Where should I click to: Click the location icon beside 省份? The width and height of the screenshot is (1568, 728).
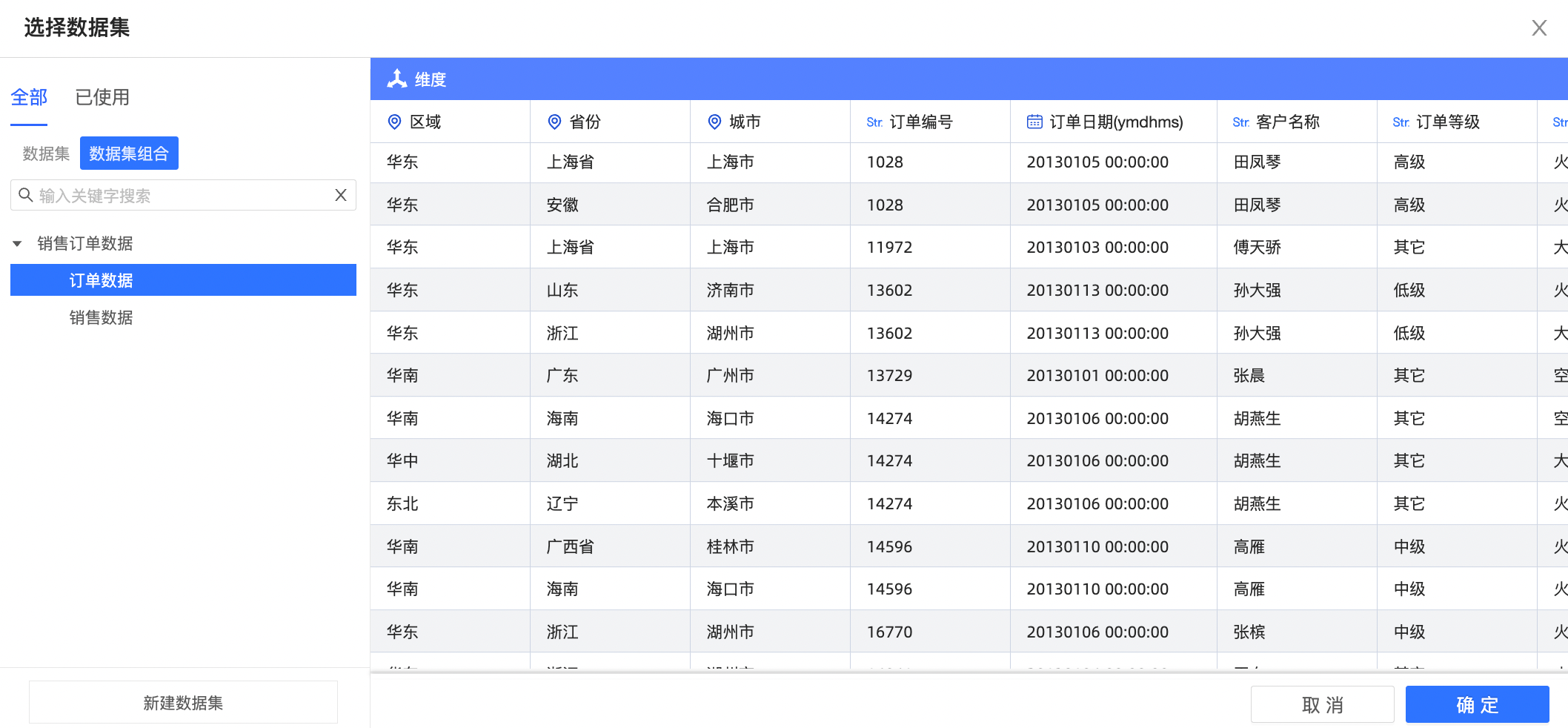(554, 122)
